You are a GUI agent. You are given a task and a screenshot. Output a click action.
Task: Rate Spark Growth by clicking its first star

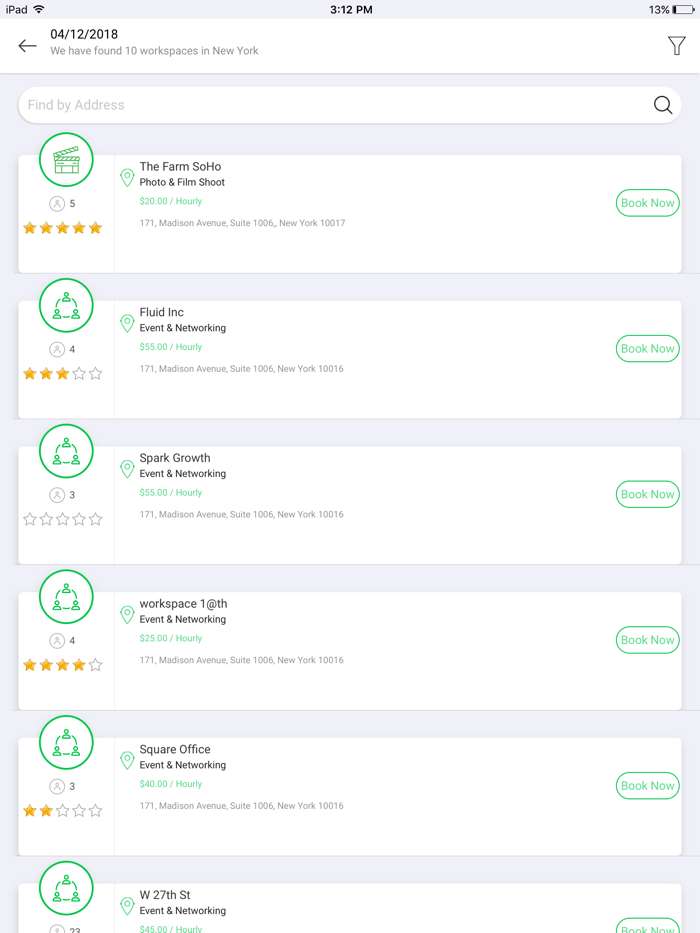[x=29, y=519]
